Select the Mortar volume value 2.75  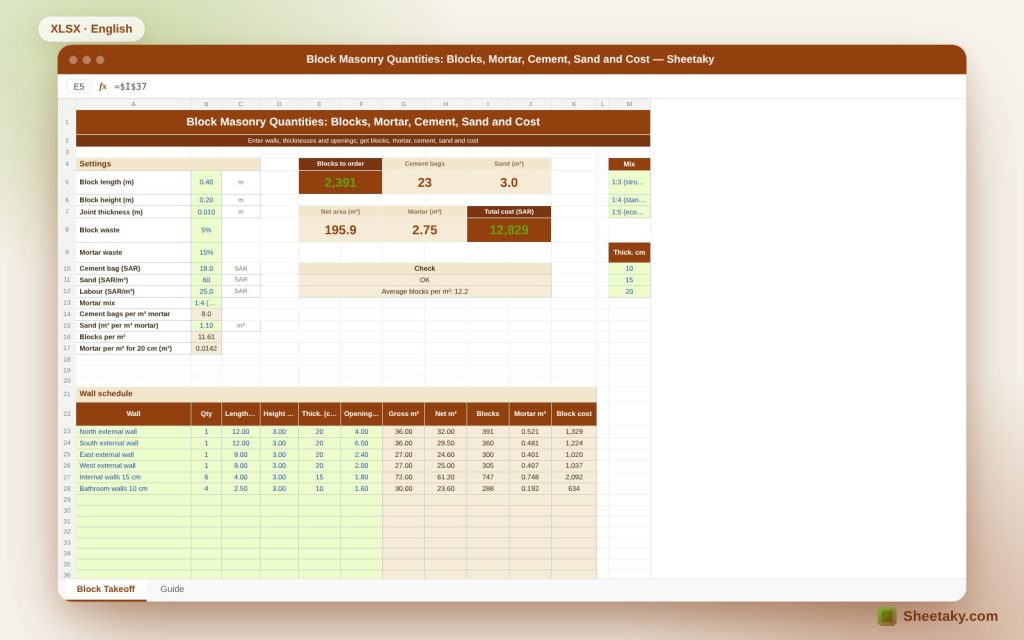coord(424,230)
